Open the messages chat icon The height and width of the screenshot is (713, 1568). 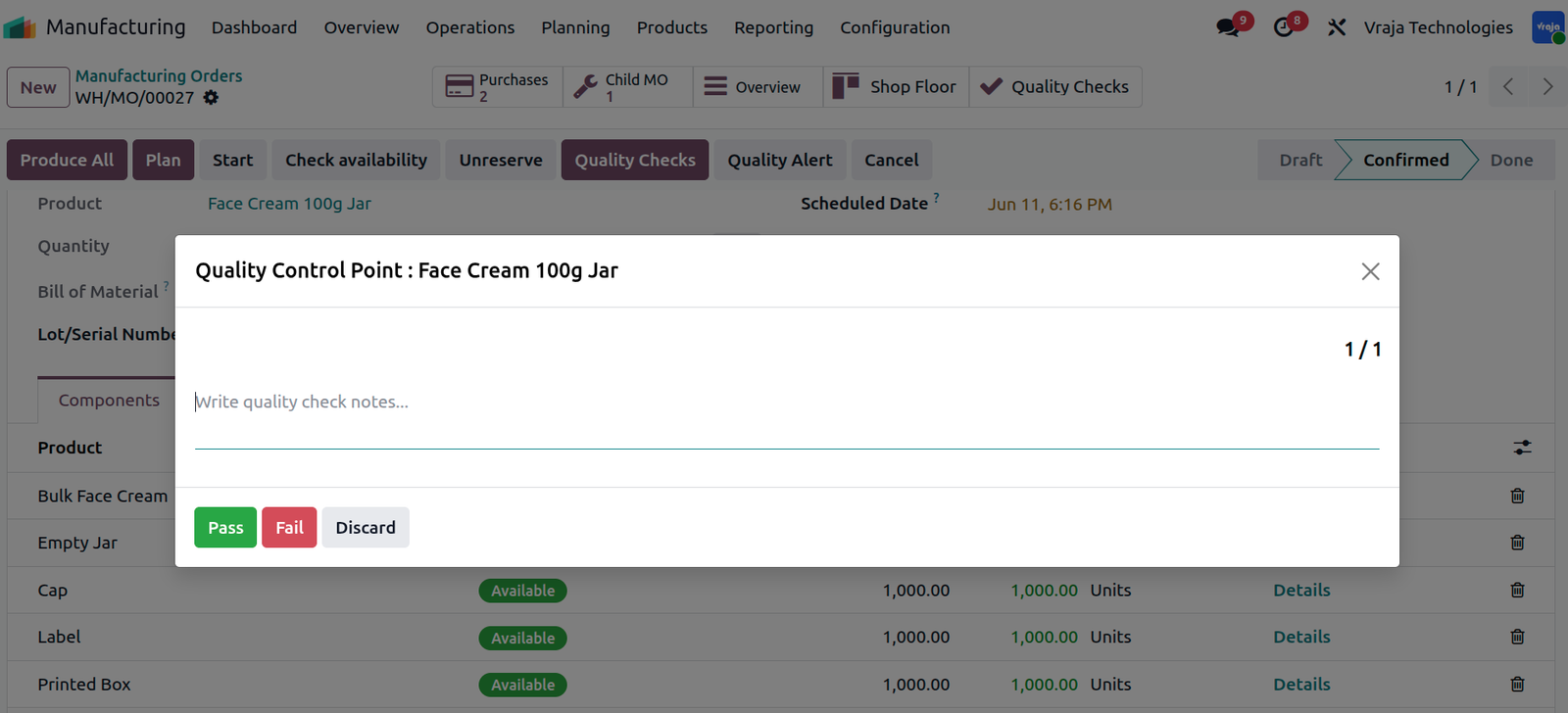pyautogui.click(x=1228, y=27)
